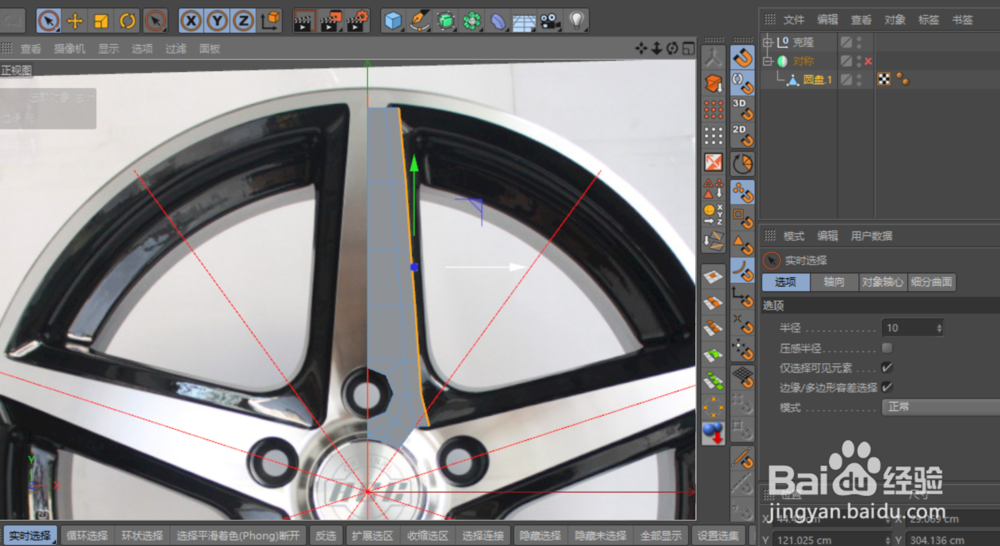The height and width of the screenshot is (546, 1000).
Task: Select the Live Selection tool in top toolbar
Action: 49,21
